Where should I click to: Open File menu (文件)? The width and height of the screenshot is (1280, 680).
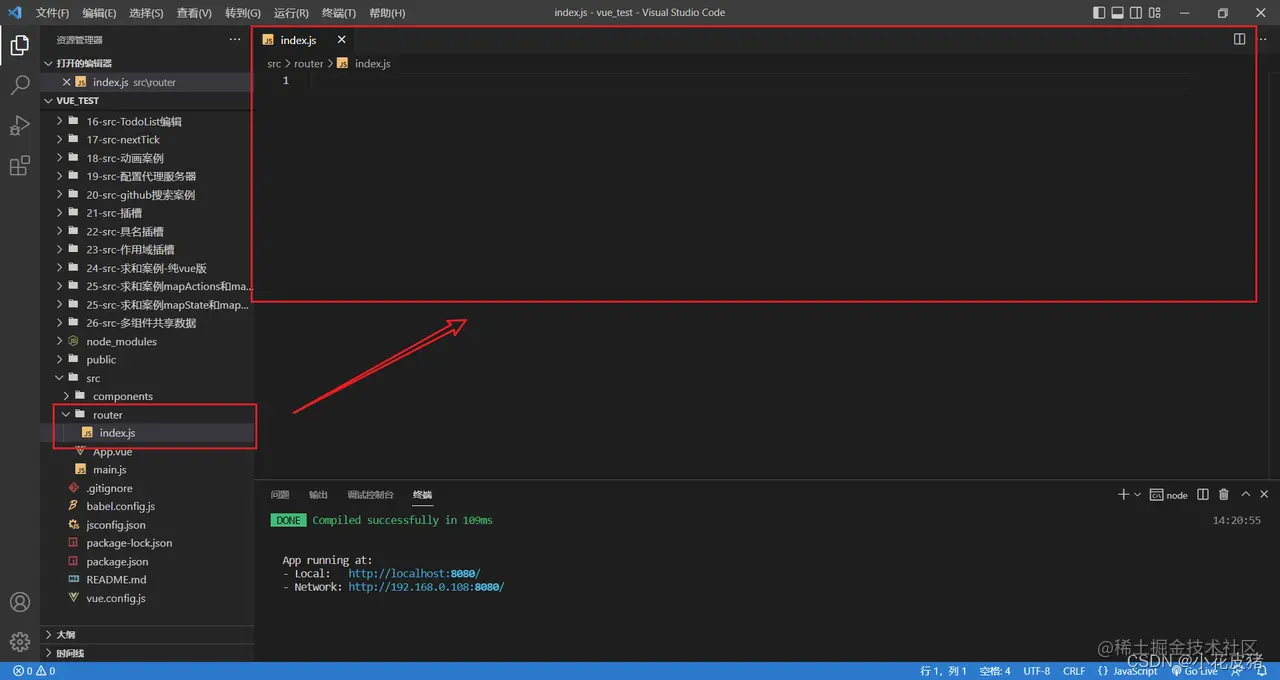[x=52, y=13]
